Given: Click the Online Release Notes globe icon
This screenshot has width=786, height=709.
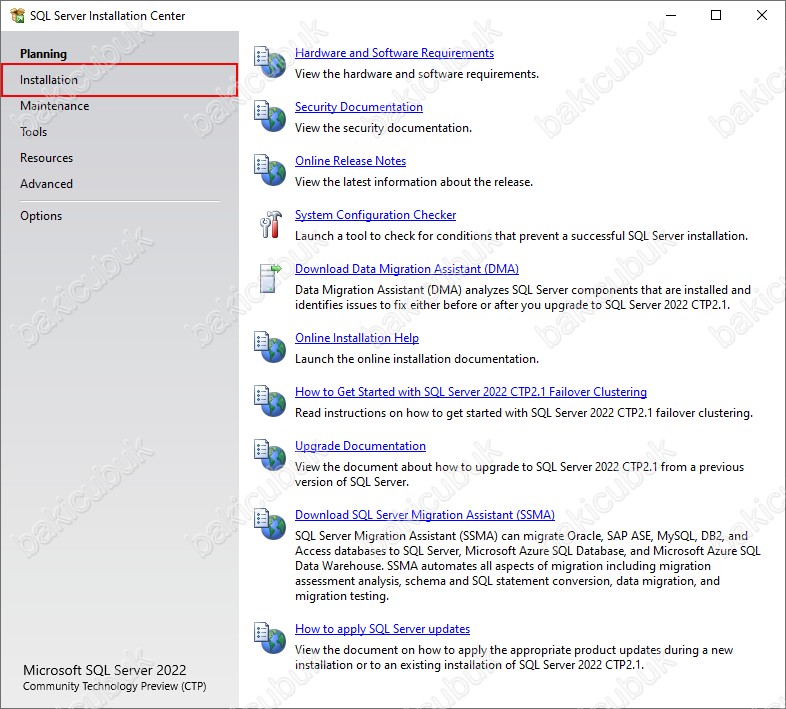Looking at the screenshot, I should pyautogui.click(x=270, y=170).
